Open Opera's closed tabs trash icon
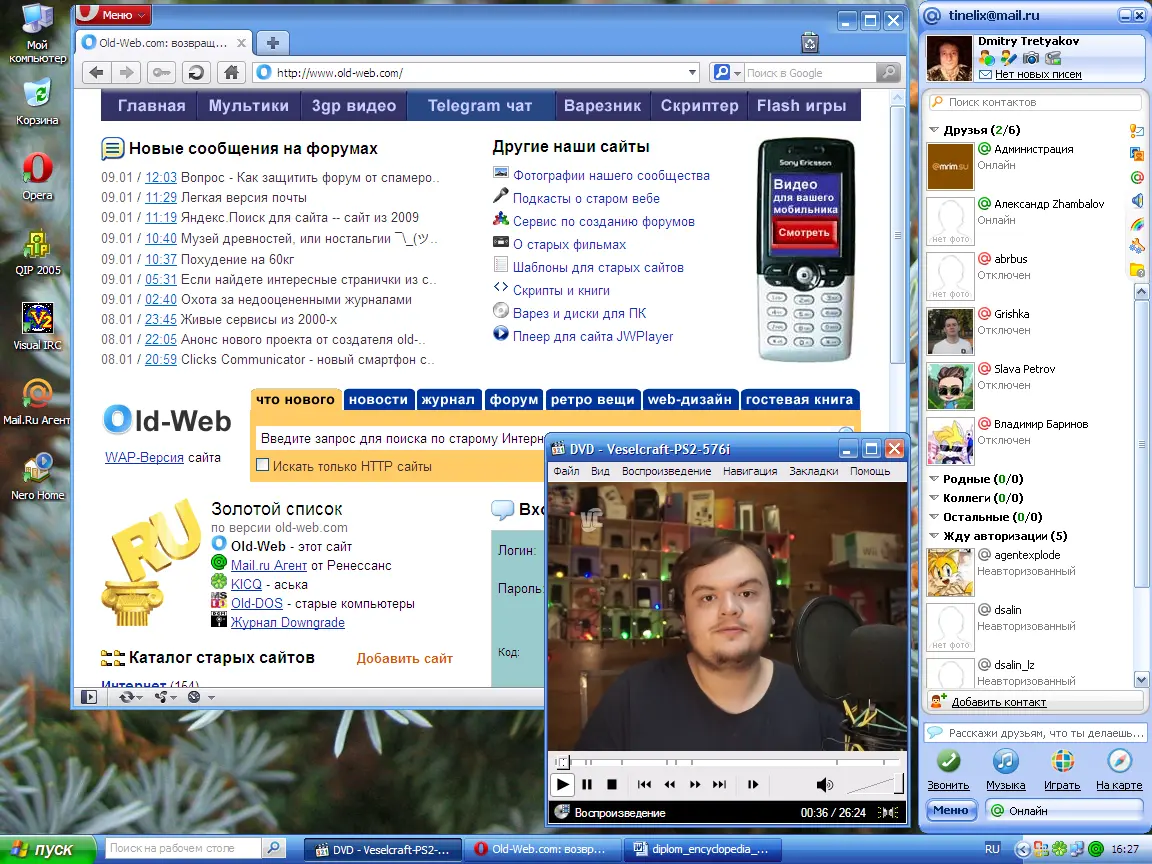The width and height of the screenshot is (1152, 864). tap(810, 43)
